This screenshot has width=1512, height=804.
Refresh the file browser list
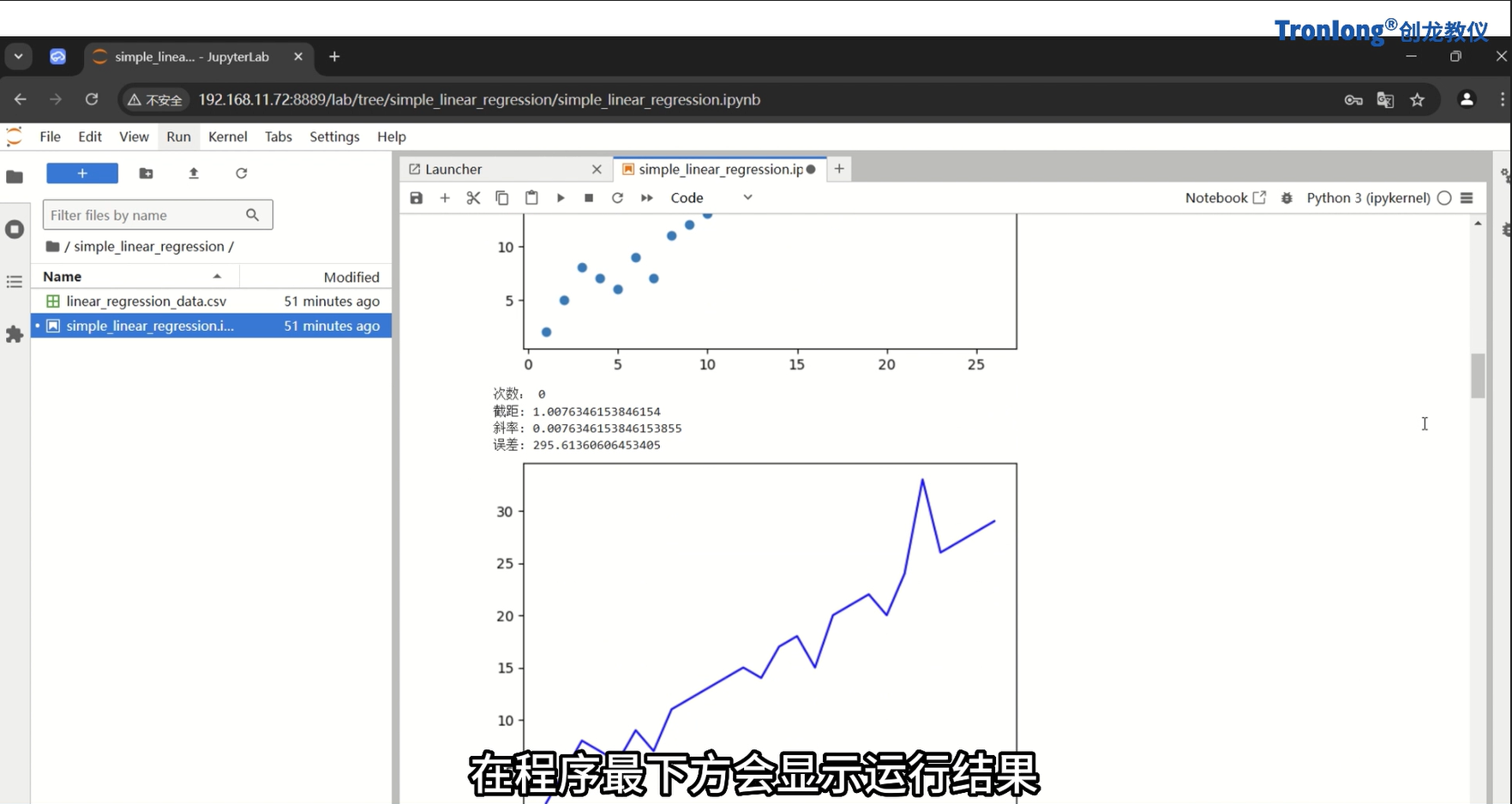pyautogui.click(x=242, y=173)
